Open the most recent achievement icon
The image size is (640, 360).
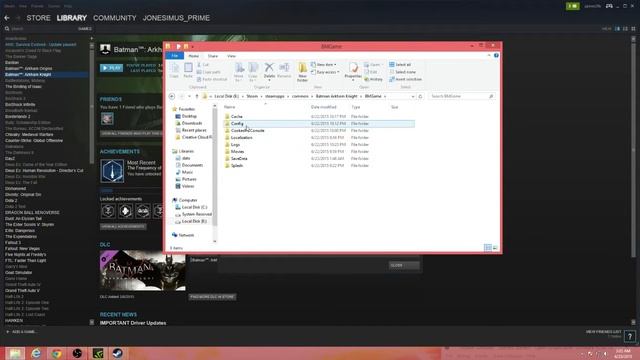[x=112, y=171]
